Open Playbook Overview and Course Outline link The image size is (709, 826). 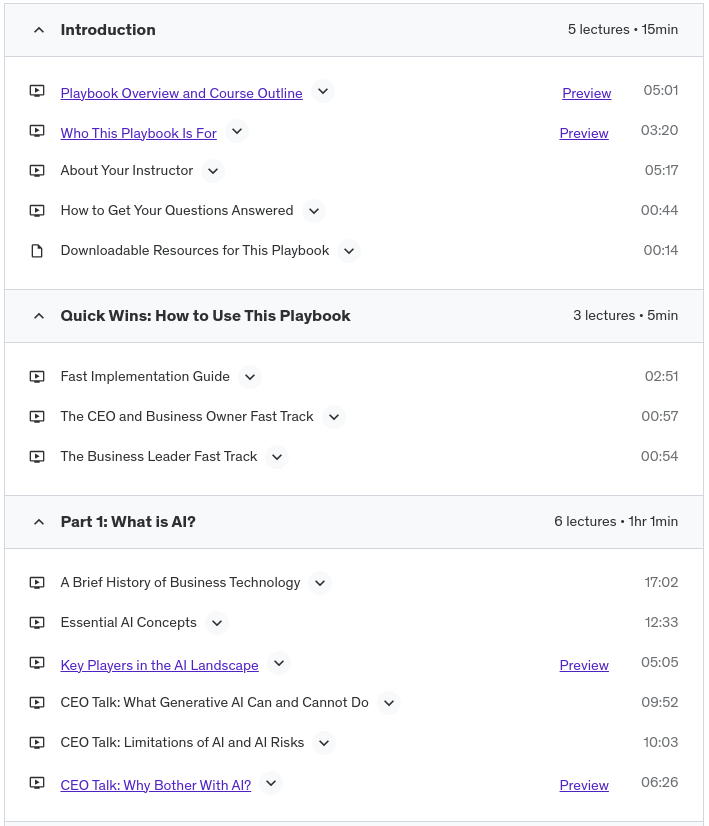(x=181, y=93)
